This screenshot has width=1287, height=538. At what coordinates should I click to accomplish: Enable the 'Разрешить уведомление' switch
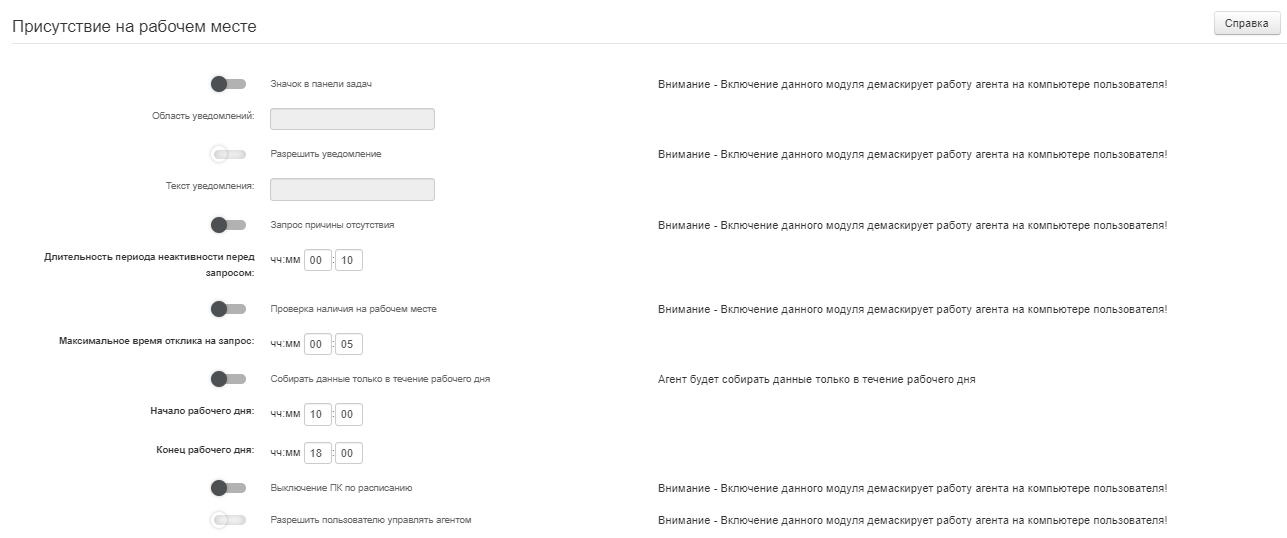tap(228, 154)
